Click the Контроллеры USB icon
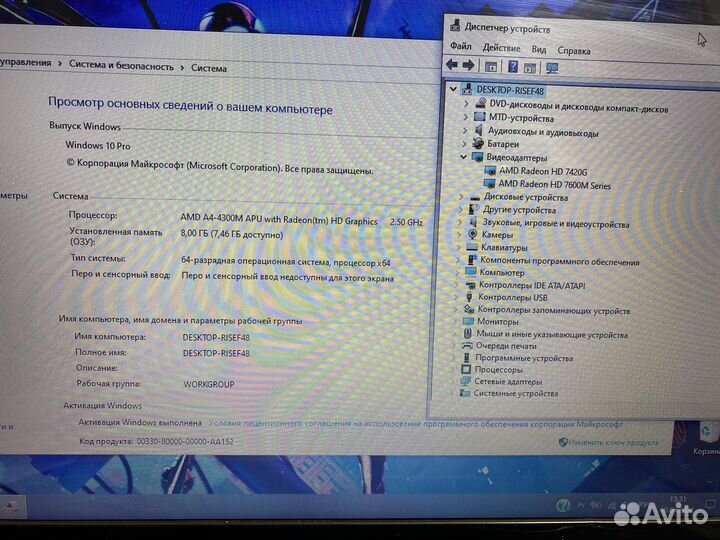Viewport: 720px width, 540px height. pos(469,297)
